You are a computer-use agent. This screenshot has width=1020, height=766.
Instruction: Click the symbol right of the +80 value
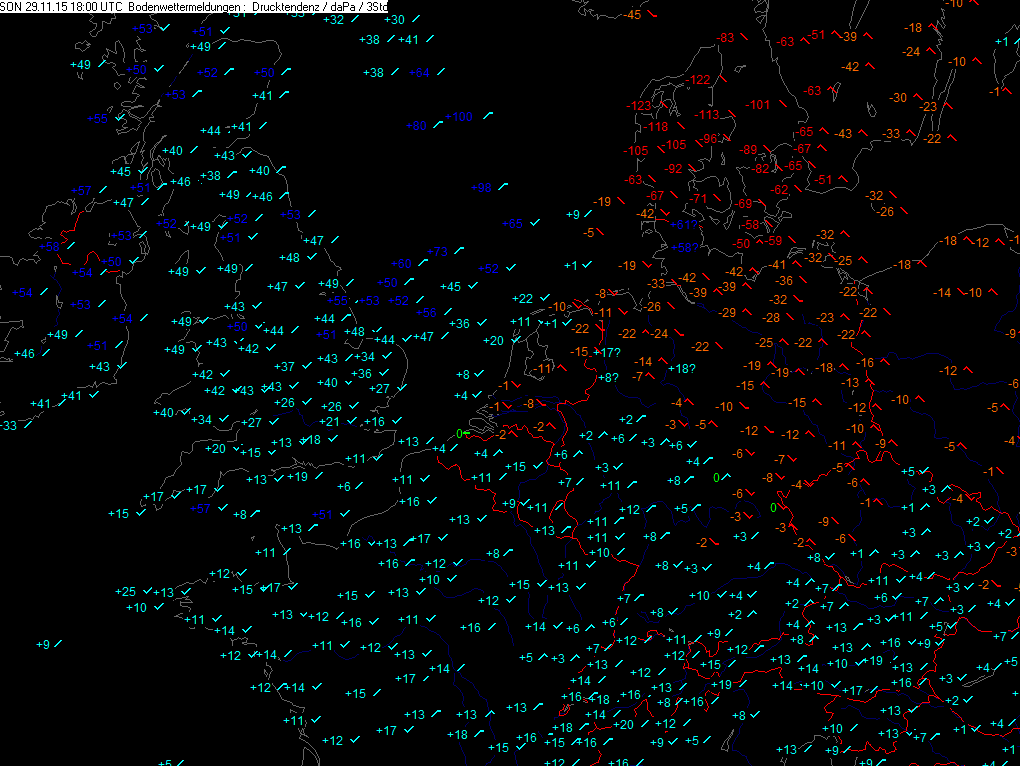(439, 125)
